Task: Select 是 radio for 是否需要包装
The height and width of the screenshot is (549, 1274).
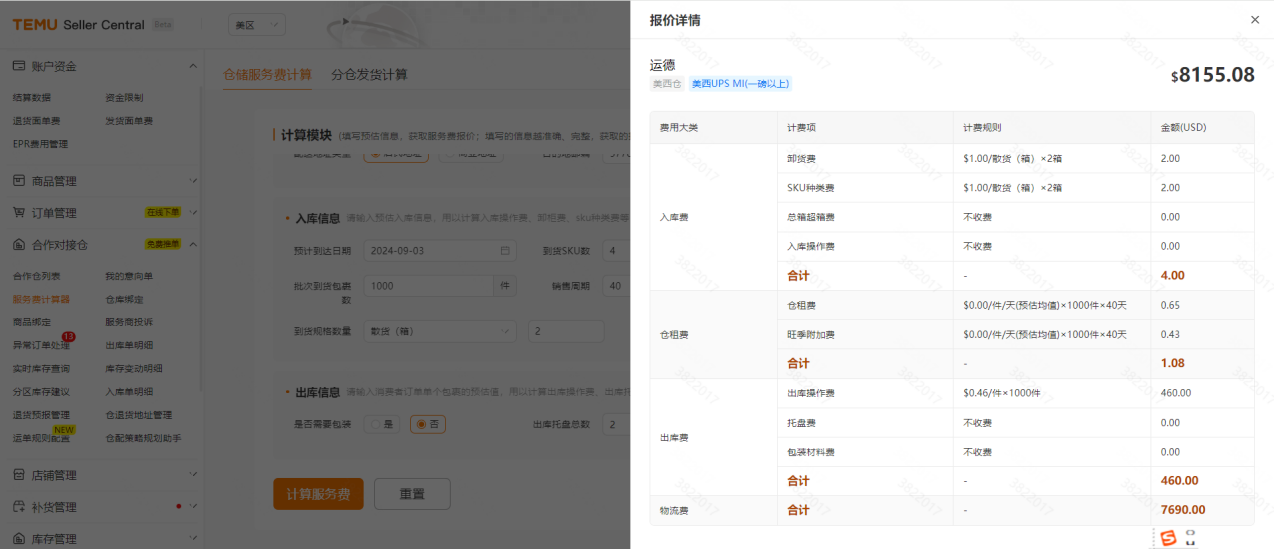Action: tap(375, 425)
